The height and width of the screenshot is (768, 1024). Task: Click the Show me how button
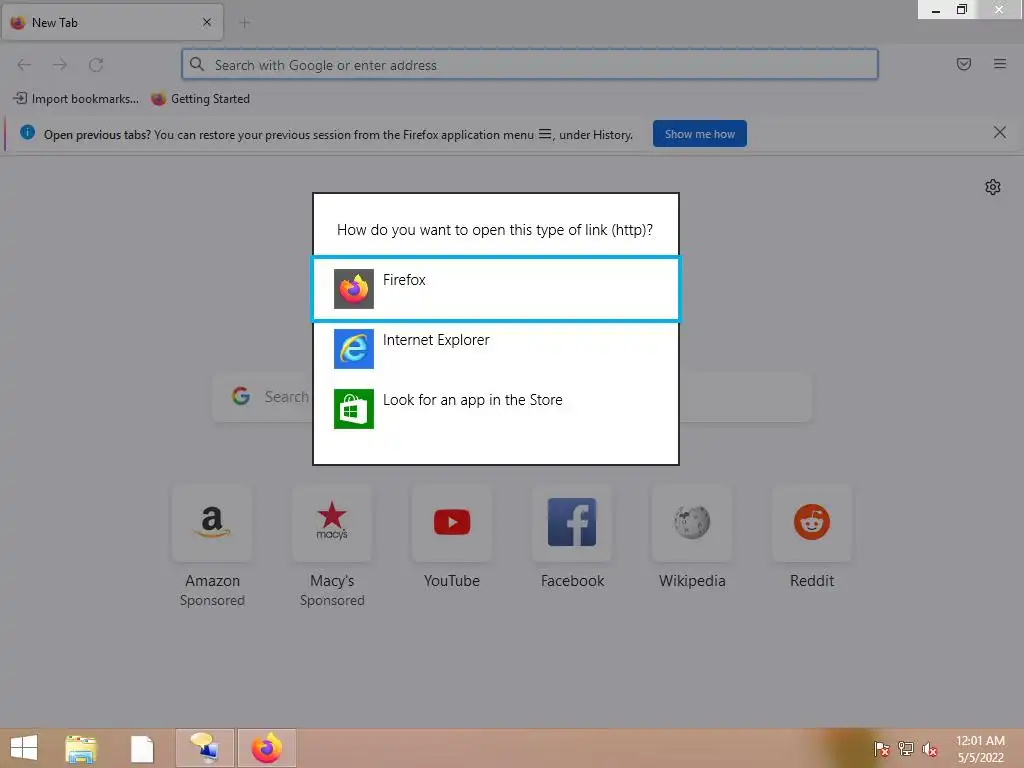click(699, 134)
